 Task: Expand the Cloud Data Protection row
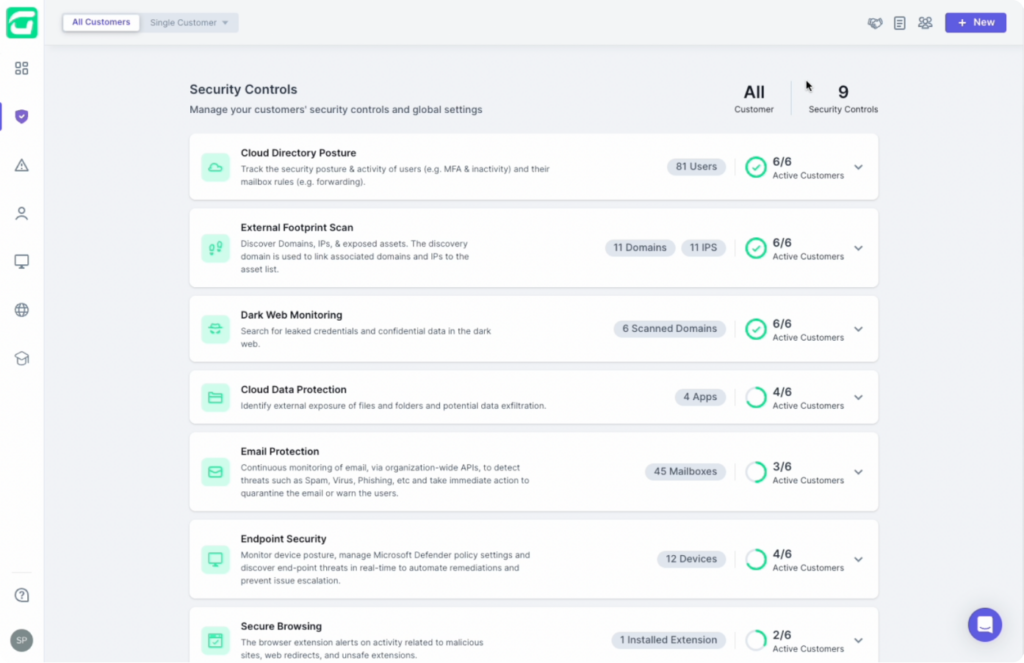click(x=858, y=397)
